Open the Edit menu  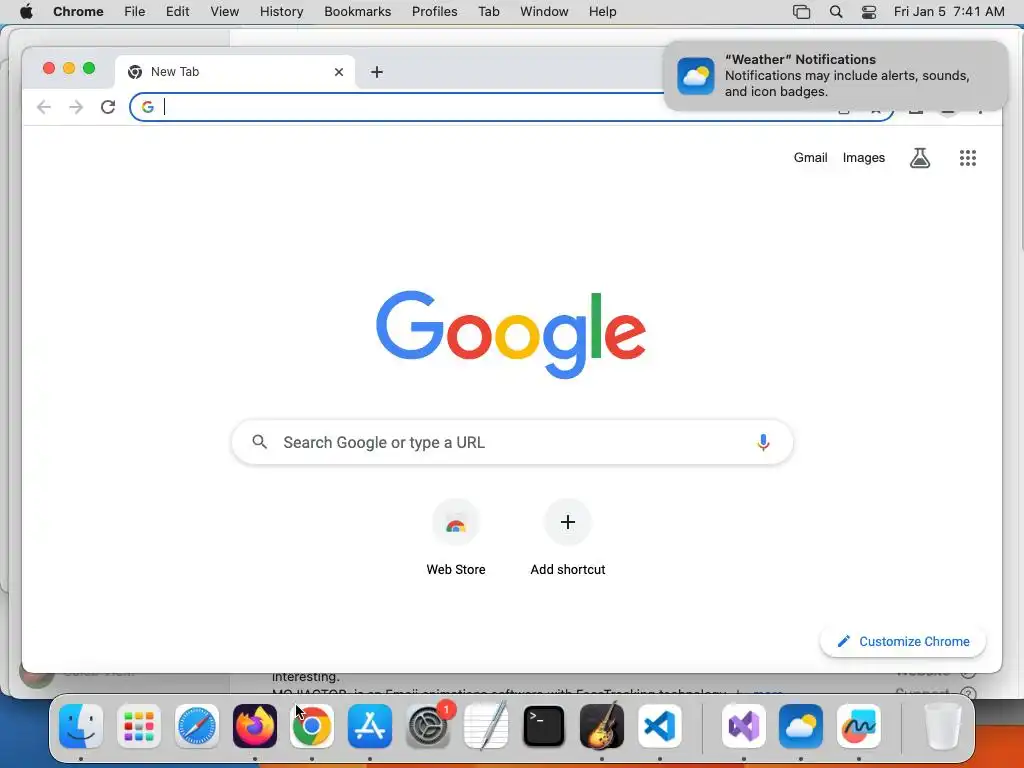point(177,12)
